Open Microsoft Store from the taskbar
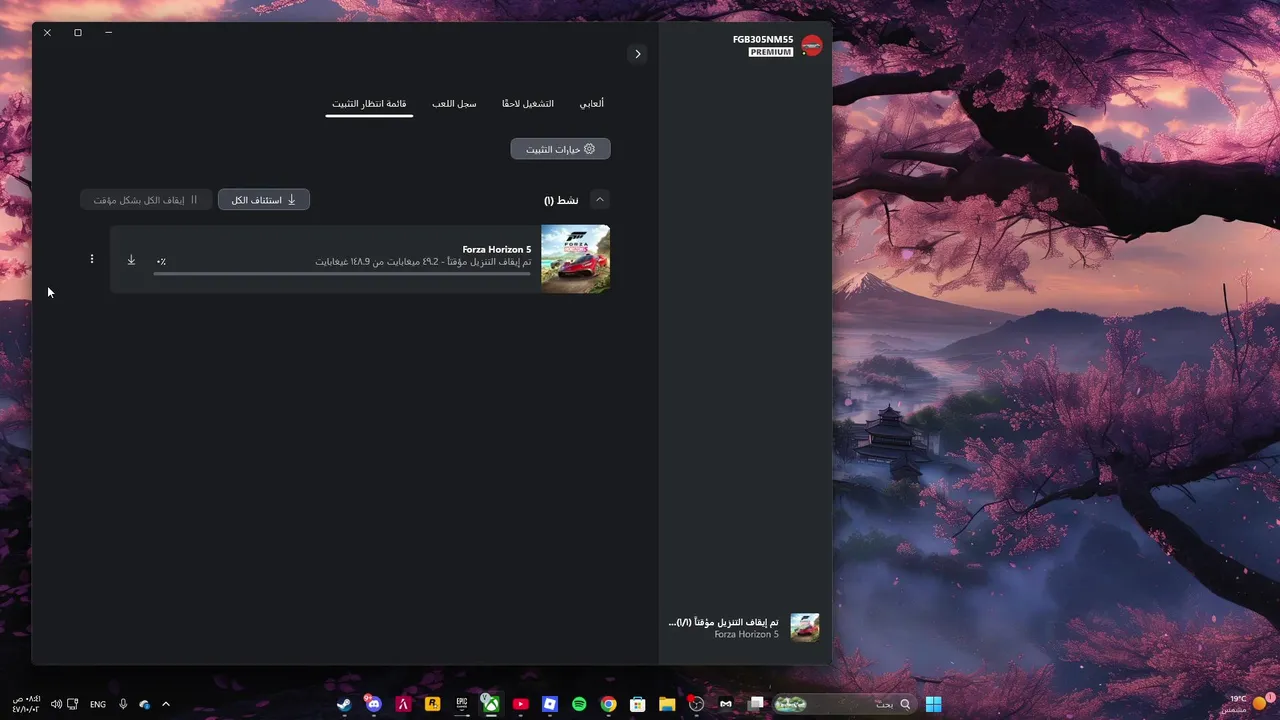Screen dimensions: 1280x720 pos(638,704)
